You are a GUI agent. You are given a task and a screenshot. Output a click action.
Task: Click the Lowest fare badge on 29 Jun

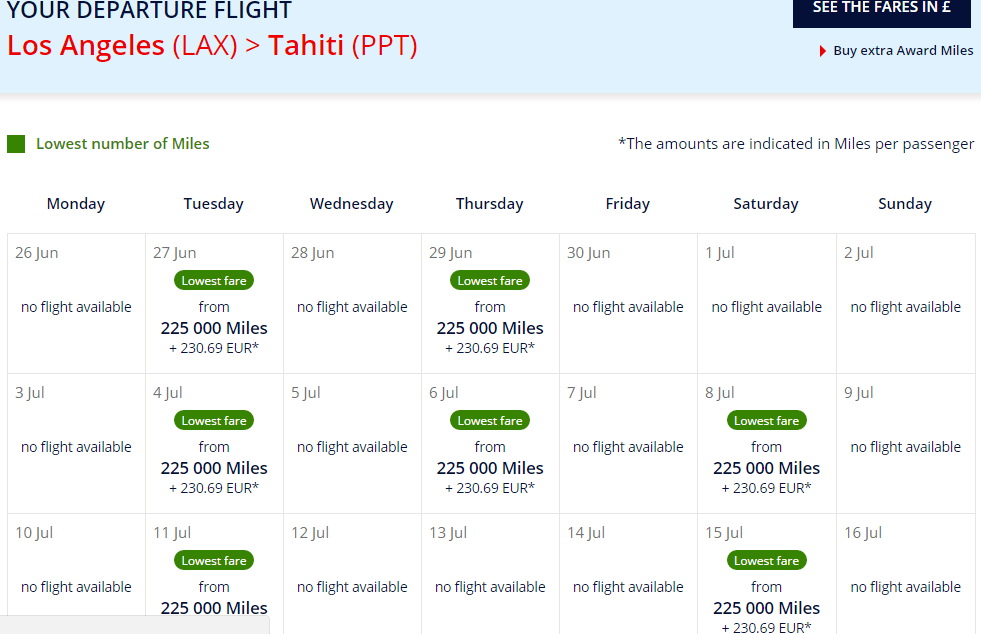pos(490,280)
